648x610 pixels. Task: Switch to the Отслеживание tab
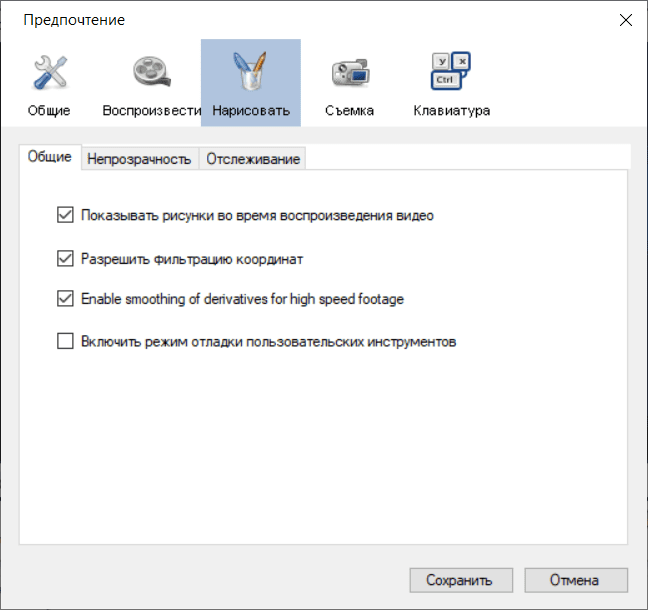click(253, 158)
